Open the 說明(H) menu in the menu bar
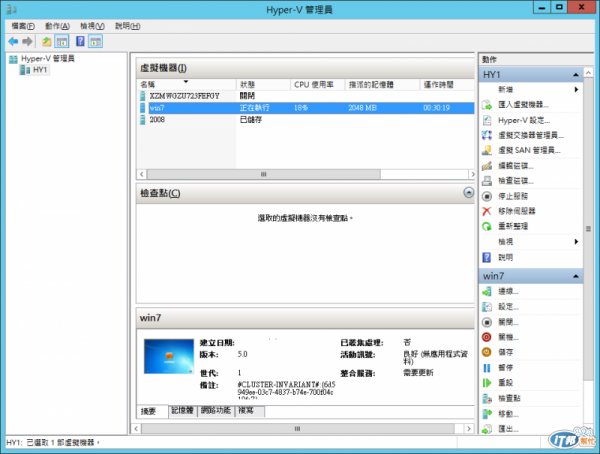The image size is (600, 454). 128,26
